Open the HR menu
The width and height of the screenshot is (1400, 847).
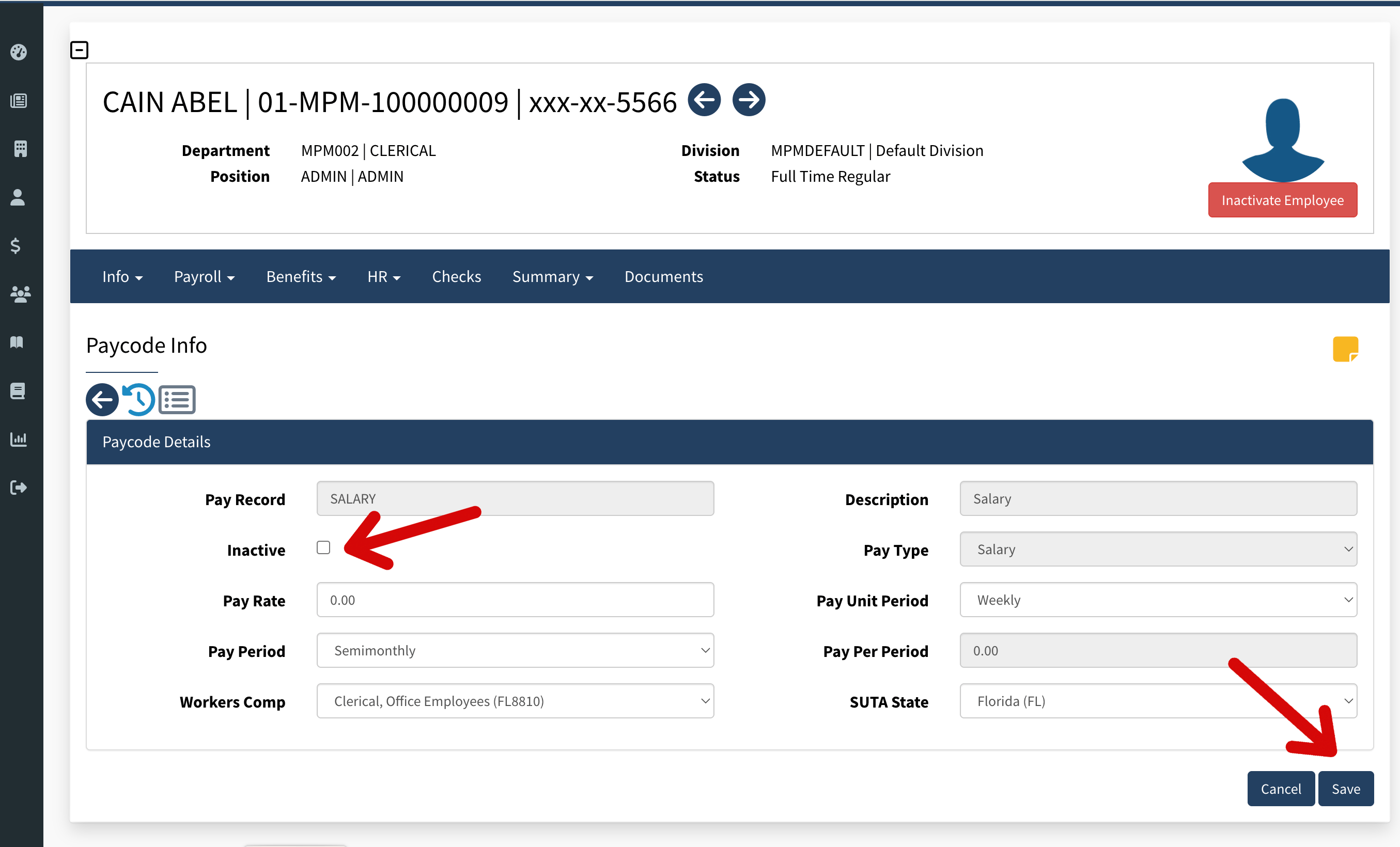tap(383, 277)
